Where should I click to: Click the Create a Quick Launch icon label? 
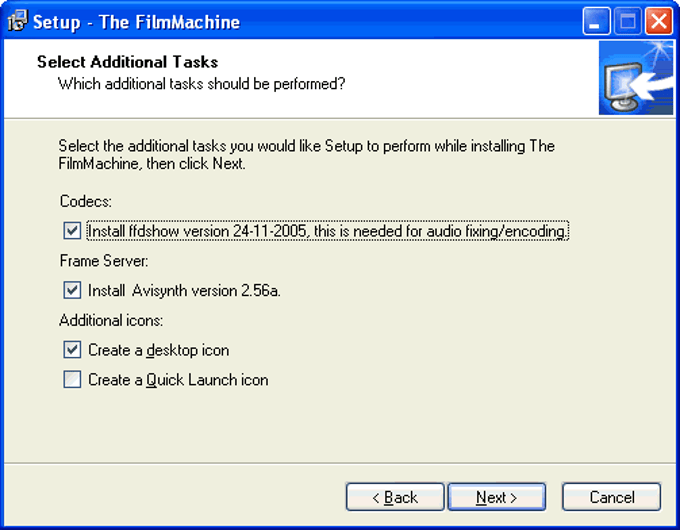click(178, 380)
